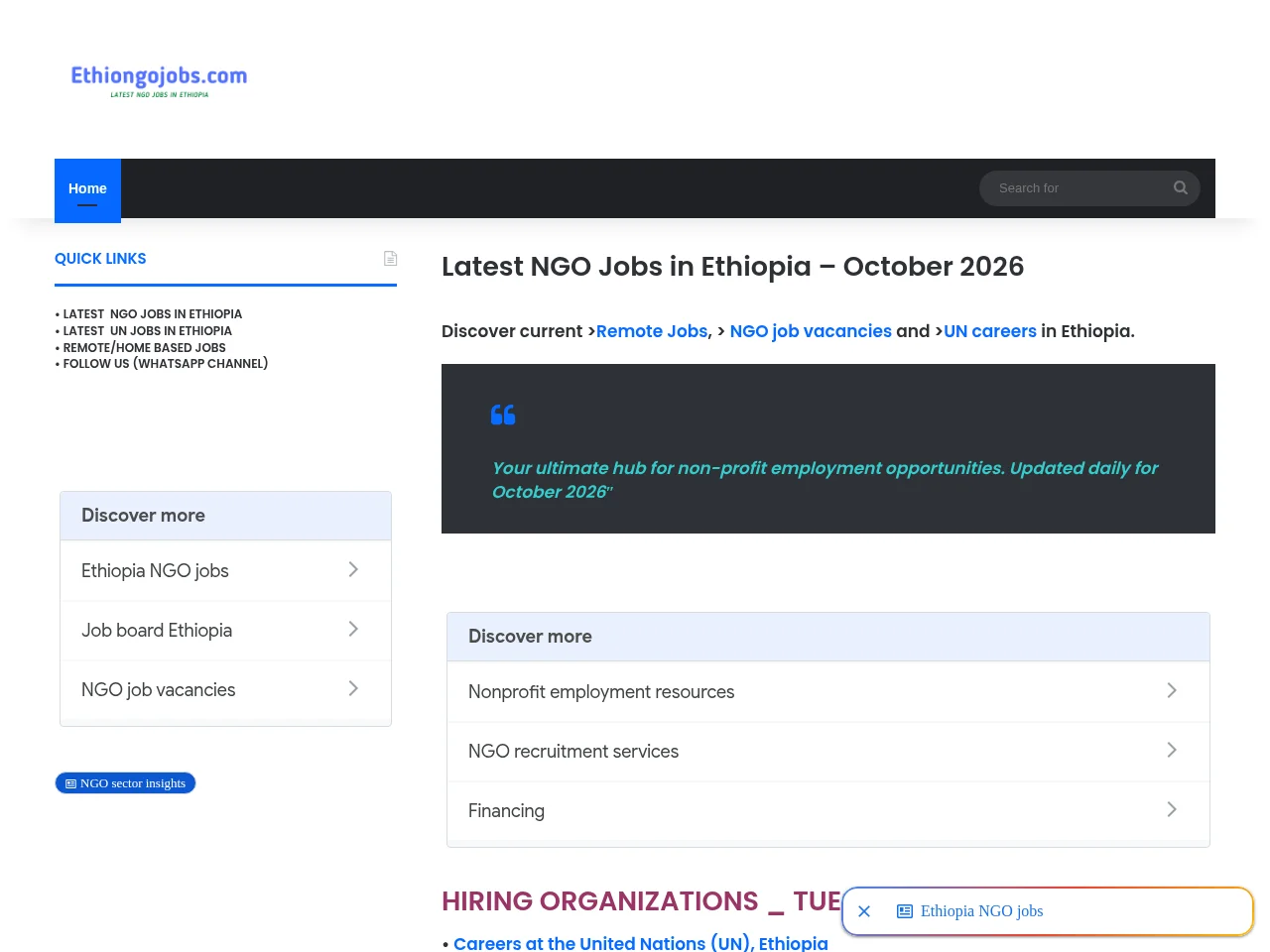Expand the Job board Ethiopia chevron
The image size is (1270, 952).
click(x=353, y=629)
